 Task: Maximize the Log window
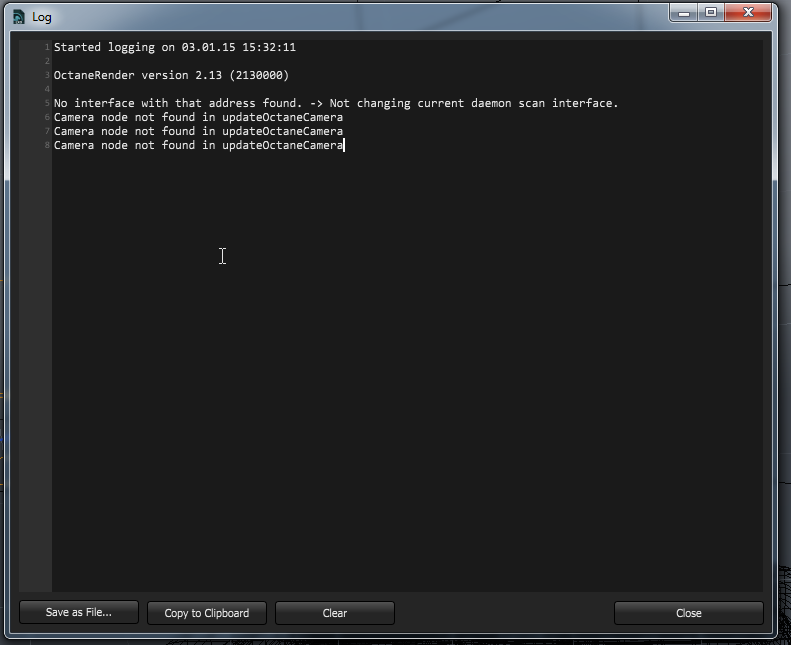pos(711,13)
